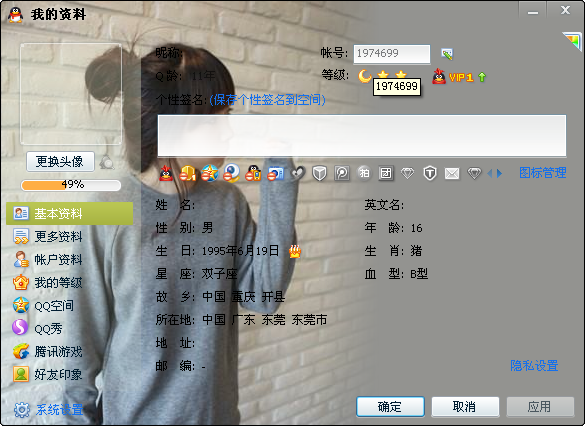Click the green upgrade arrow next to VIP1
This screenshot has height=426, width=585.
coord(482,77)
